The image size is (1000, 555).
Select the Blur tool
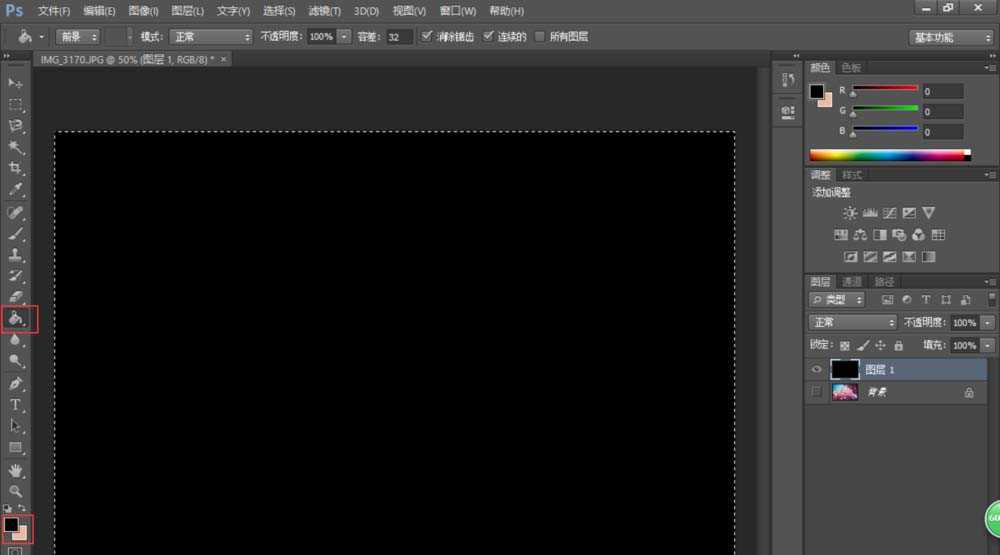(15, 340)
